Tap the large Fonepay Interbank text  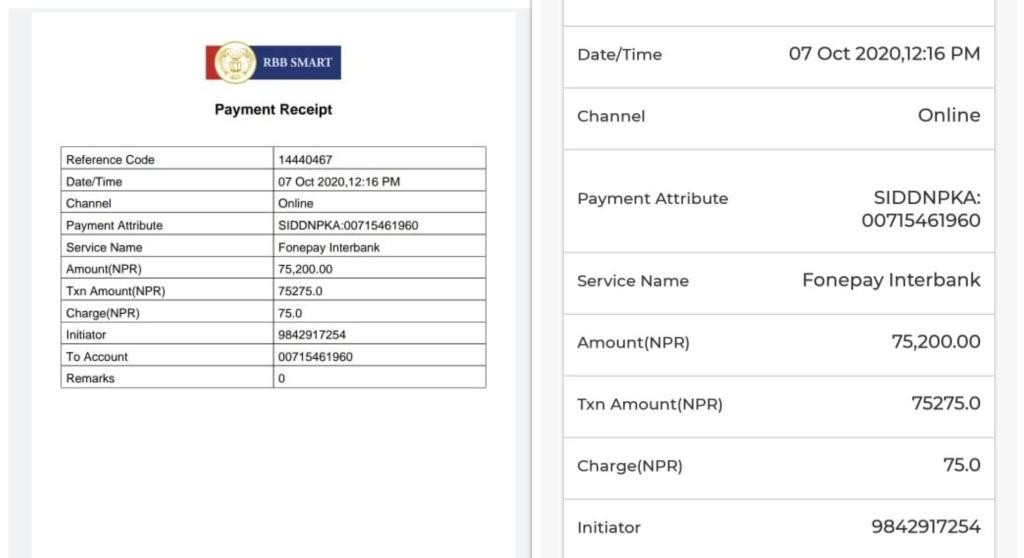tap(891, 280)
